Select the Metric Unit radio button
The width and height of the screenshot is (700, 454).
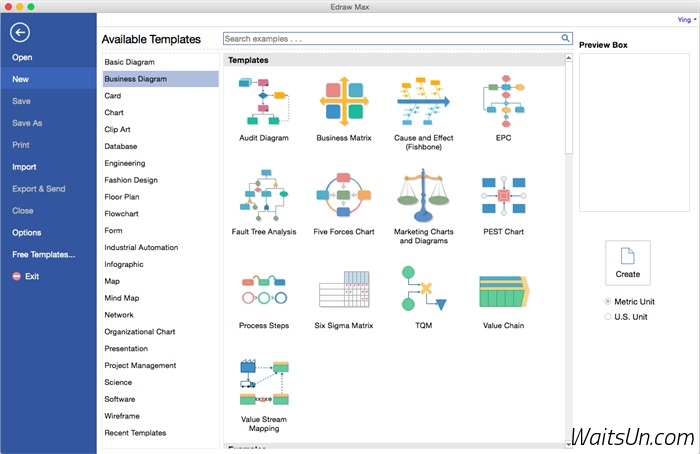(x=608, y=301)
